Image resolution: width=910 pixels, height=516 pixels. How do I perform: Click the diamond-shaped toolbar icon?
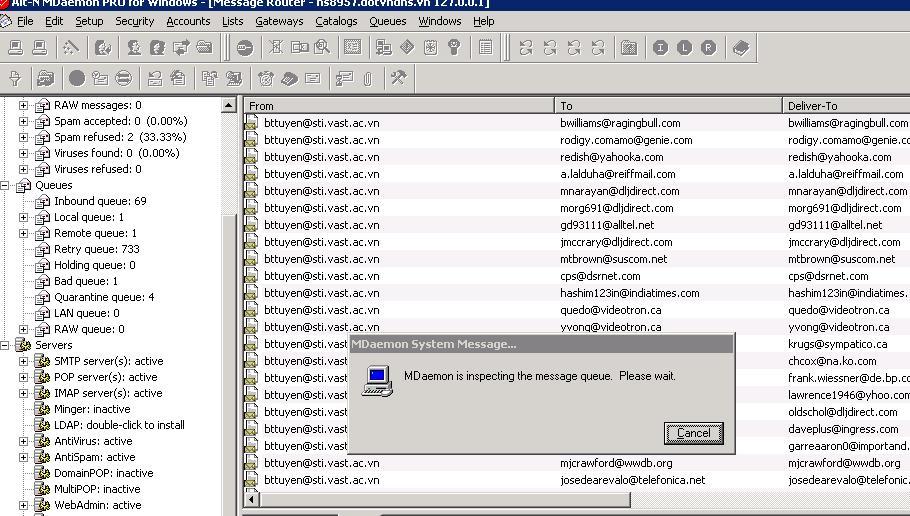click(x=407, y=48)
